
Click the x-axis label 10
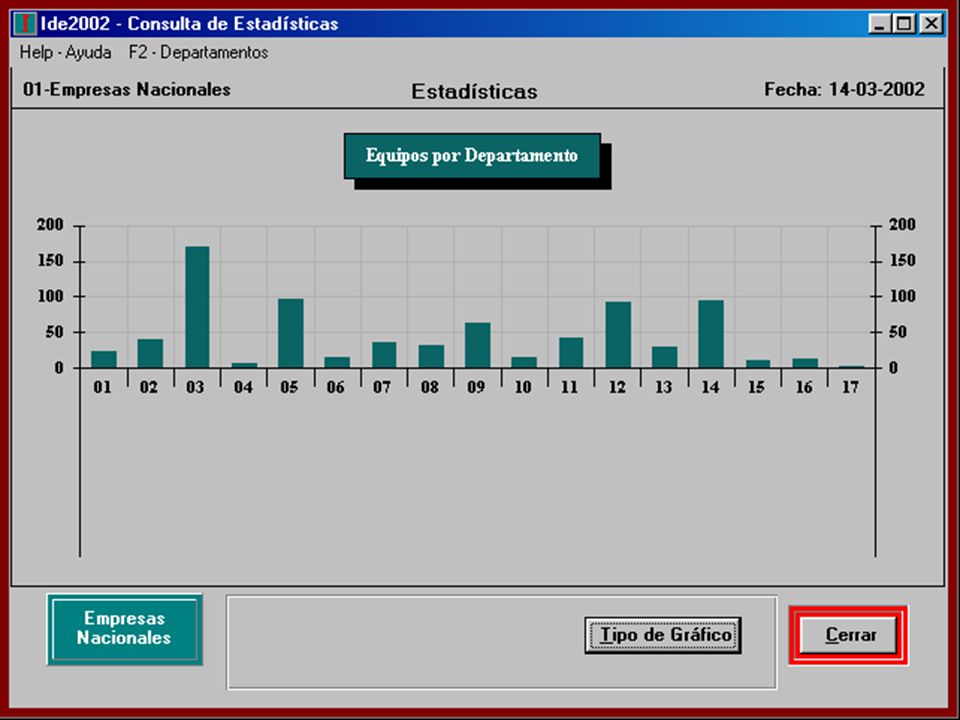coord(523,387)
